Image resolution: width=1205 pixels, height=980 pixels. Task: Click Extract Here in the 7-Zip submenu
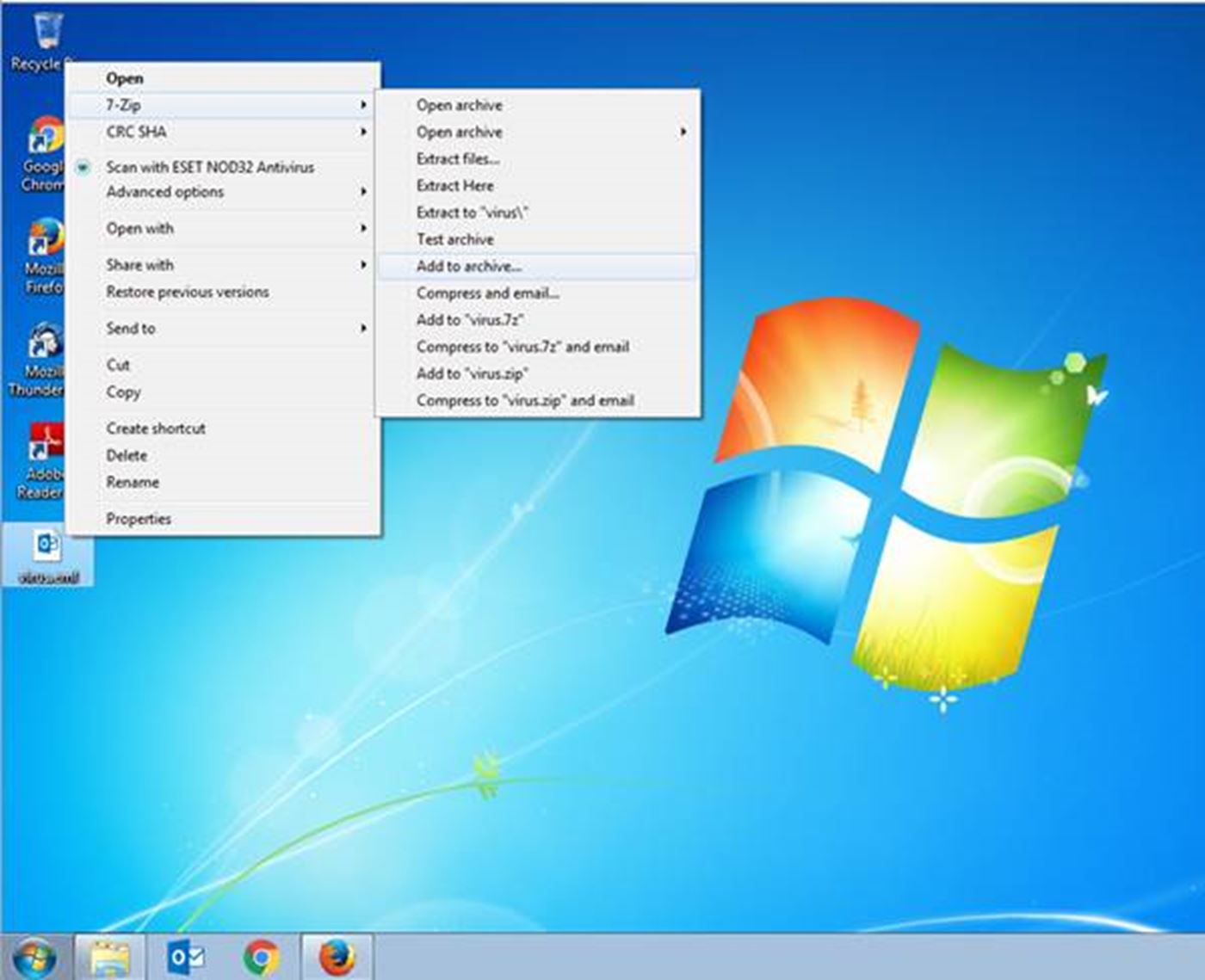tap(455, 185)
